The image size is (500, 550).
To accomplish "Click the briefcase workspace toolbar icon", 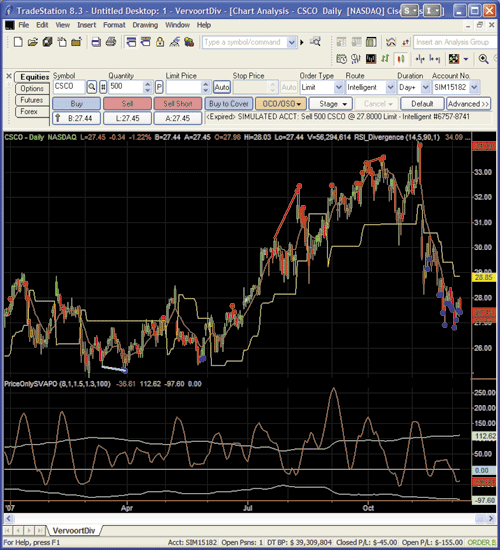I will pos(76,42).
